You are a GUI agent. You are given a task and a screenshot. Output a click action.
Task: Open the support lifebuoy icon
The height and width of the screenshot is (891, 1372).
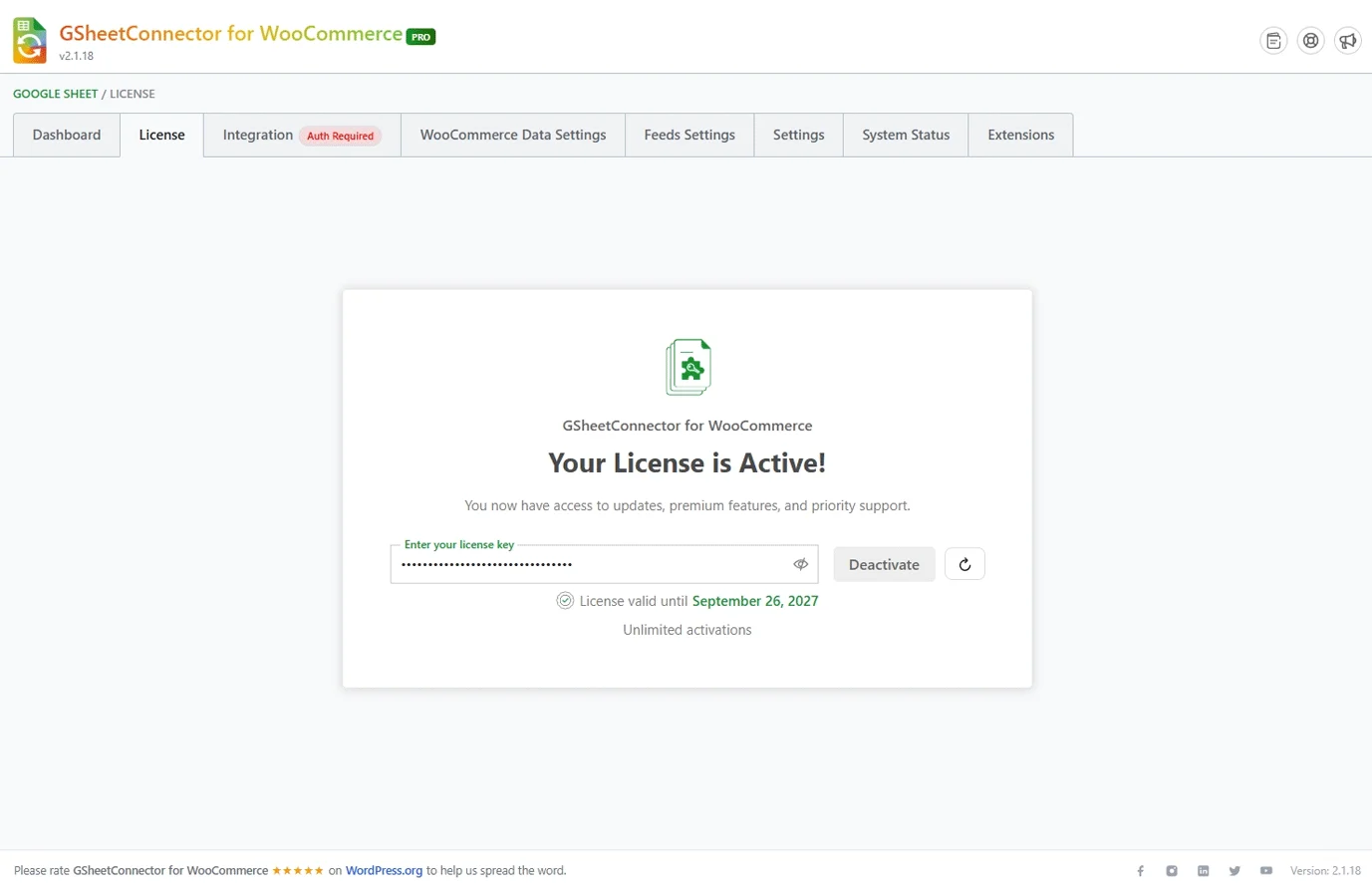pyautogui.click(x=1311, y=41)
